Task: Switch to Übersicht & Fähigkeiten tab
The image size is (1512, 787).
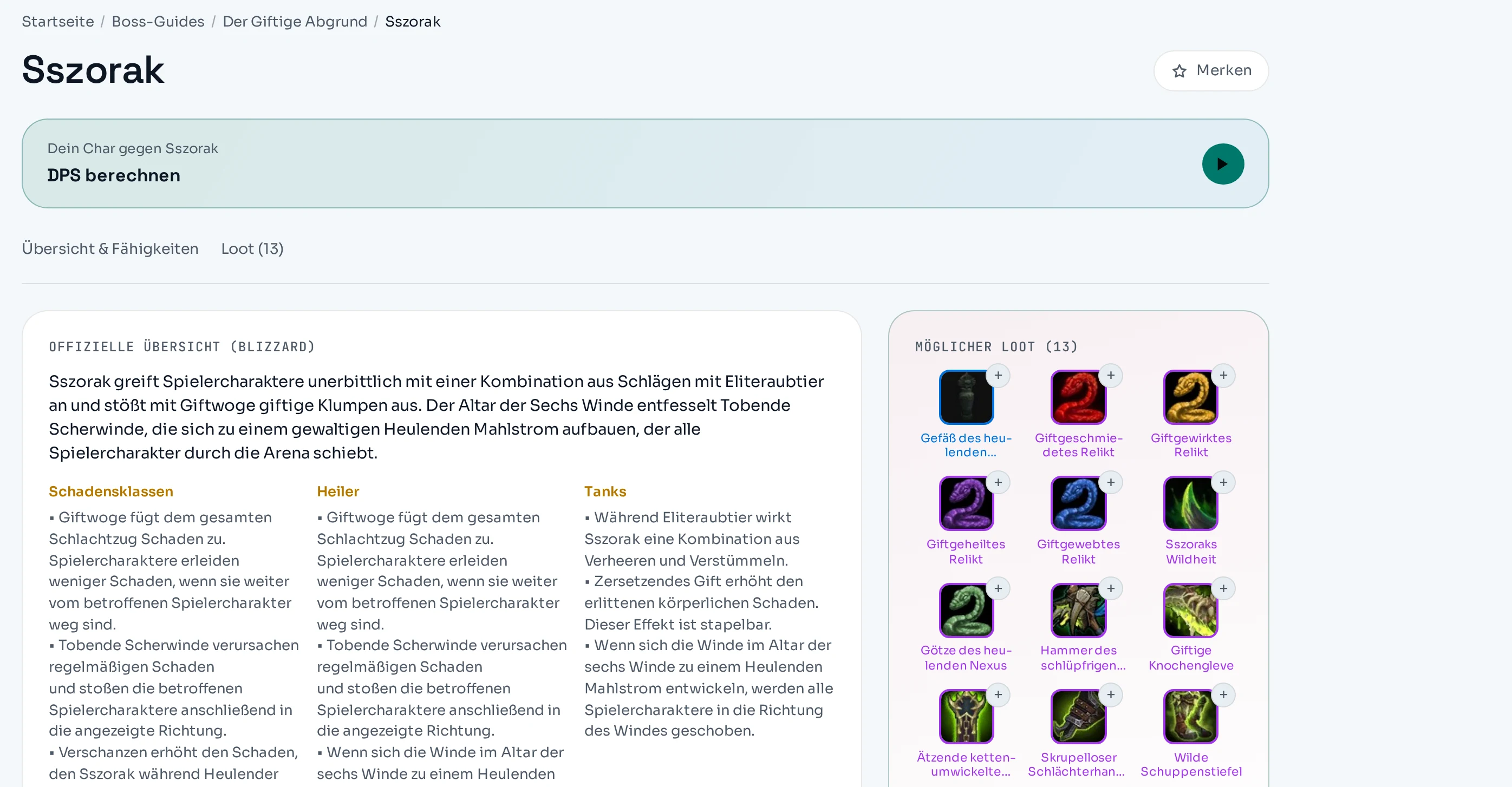Action: tap(110, 248)
